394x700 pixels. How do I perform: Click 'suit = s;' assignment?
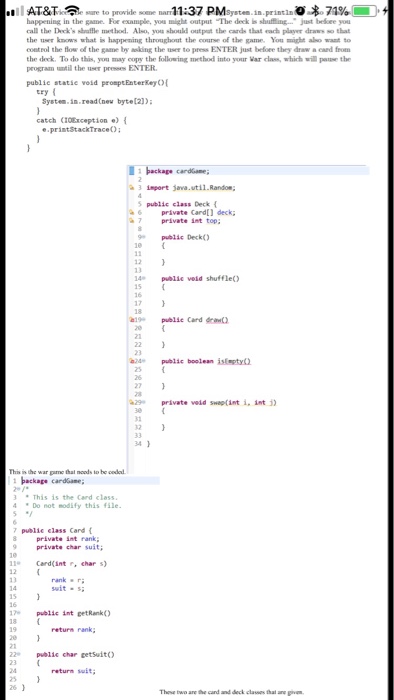[x=68, y=588]
